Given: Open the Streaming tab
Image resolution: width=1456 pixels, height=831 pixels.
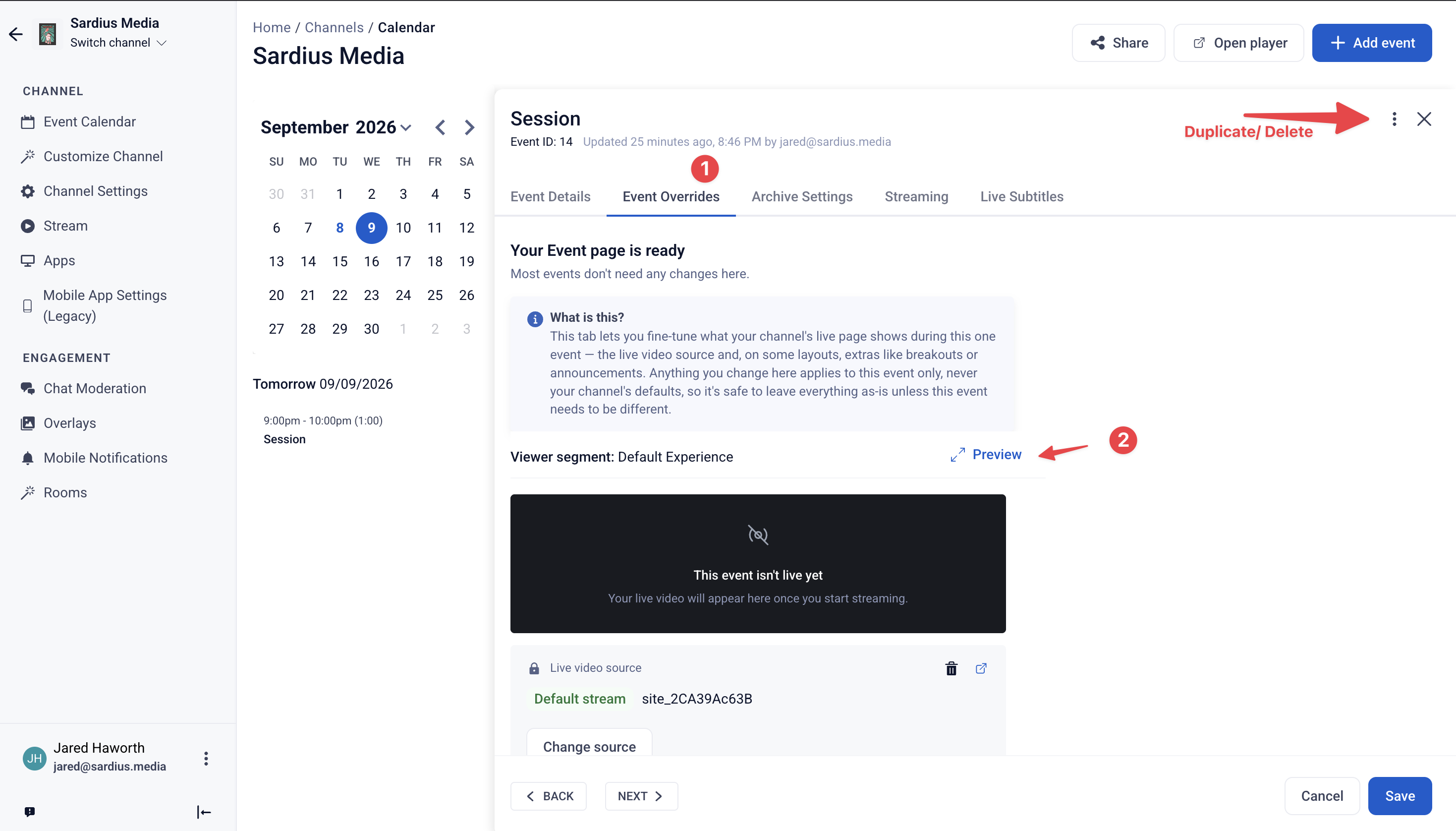Looking at the screenshot, I should pyautogui.click(x=916, y=197).
